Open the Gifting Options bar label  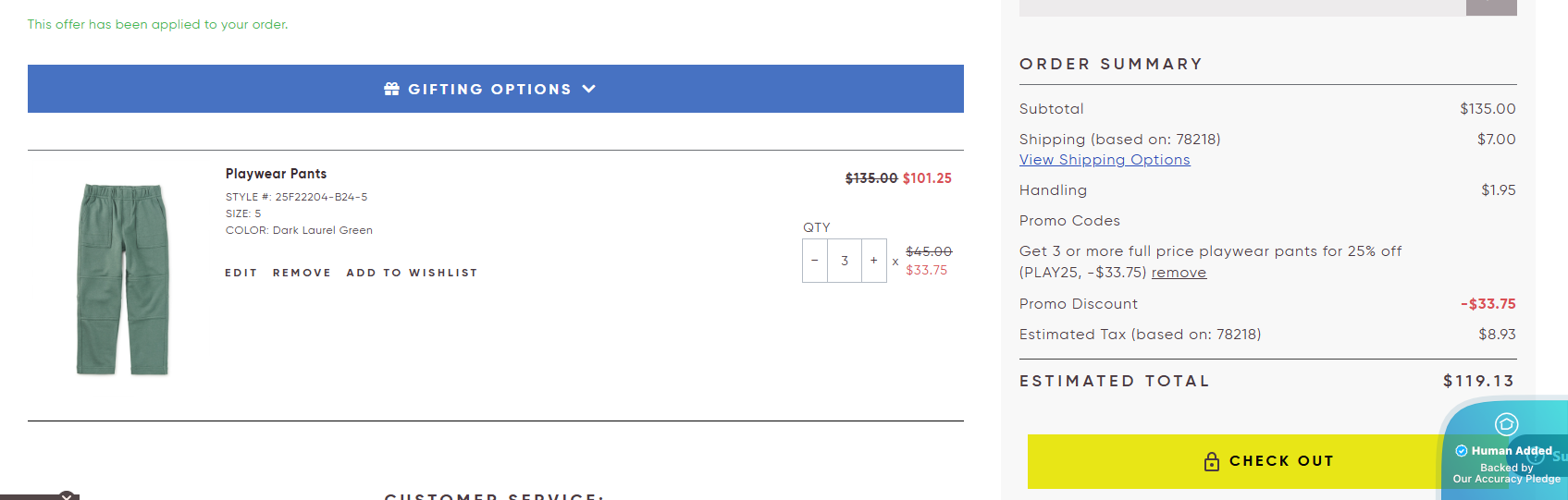pyautogui.click(x=489, y=90)
